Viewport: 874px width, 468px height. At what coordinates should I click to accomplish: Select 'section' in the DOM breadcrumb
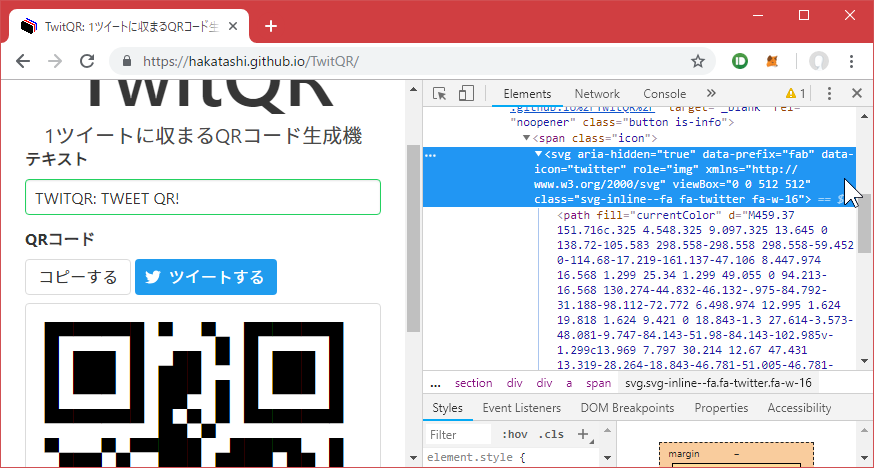473,383
